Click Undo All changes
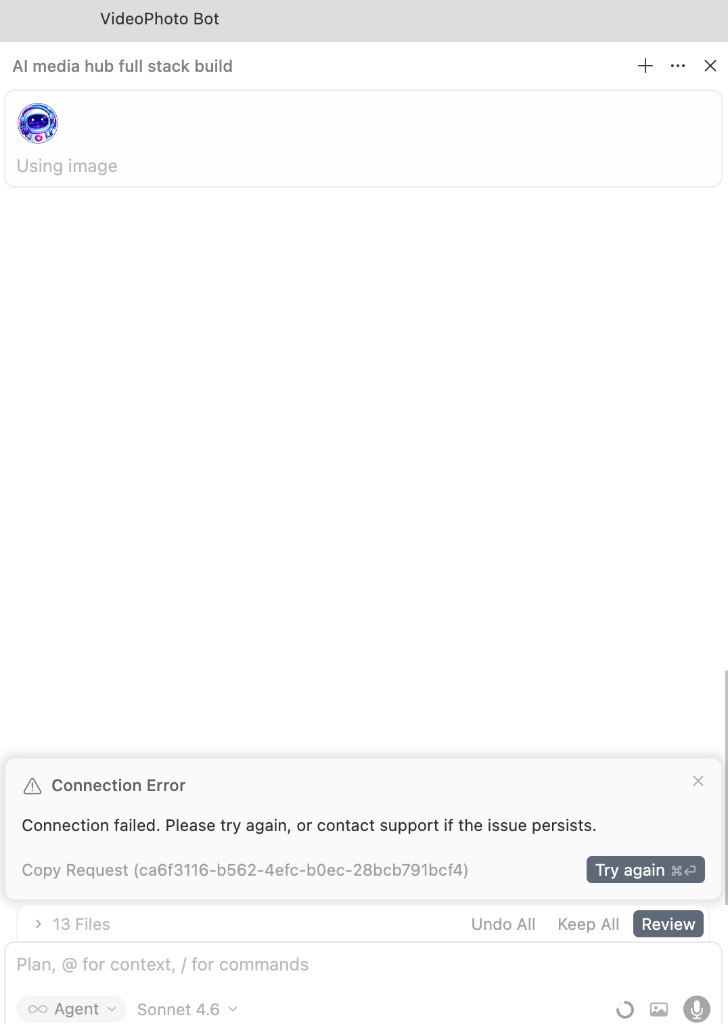 [x=503, y=924]
